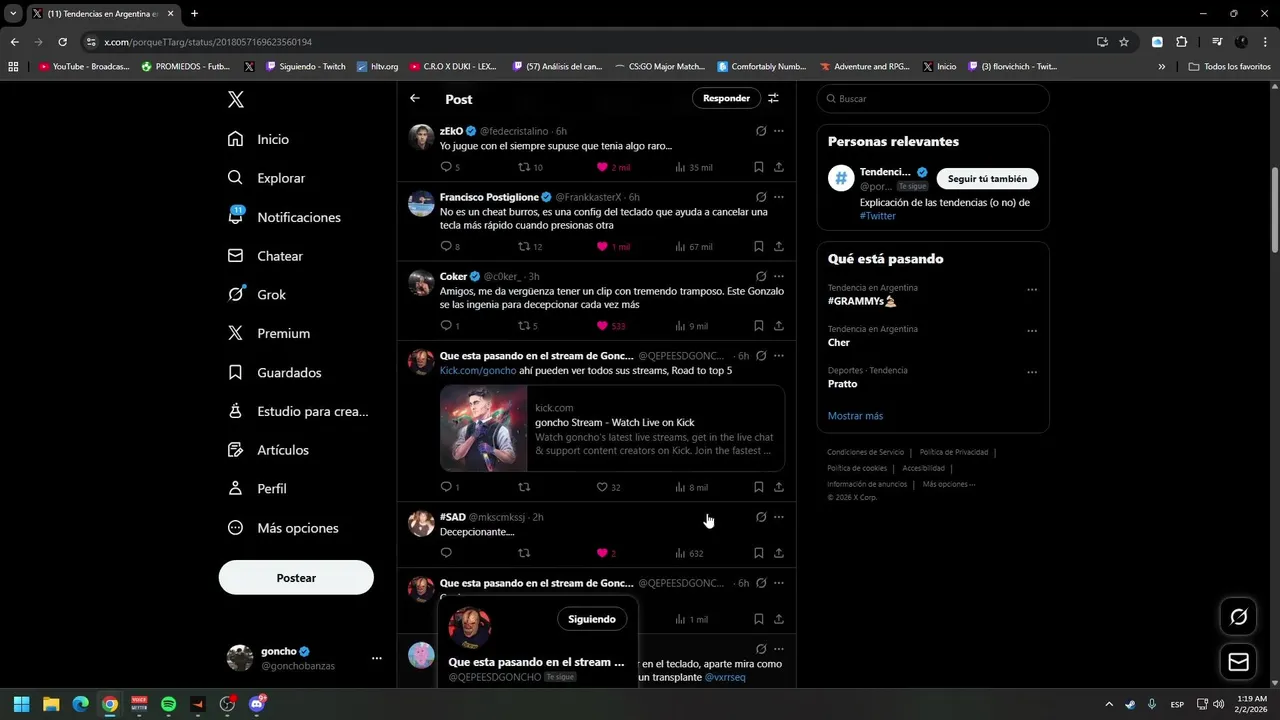The image size is (1280, 720).
Task: Click the Responder button
Action: click(726, 98)
